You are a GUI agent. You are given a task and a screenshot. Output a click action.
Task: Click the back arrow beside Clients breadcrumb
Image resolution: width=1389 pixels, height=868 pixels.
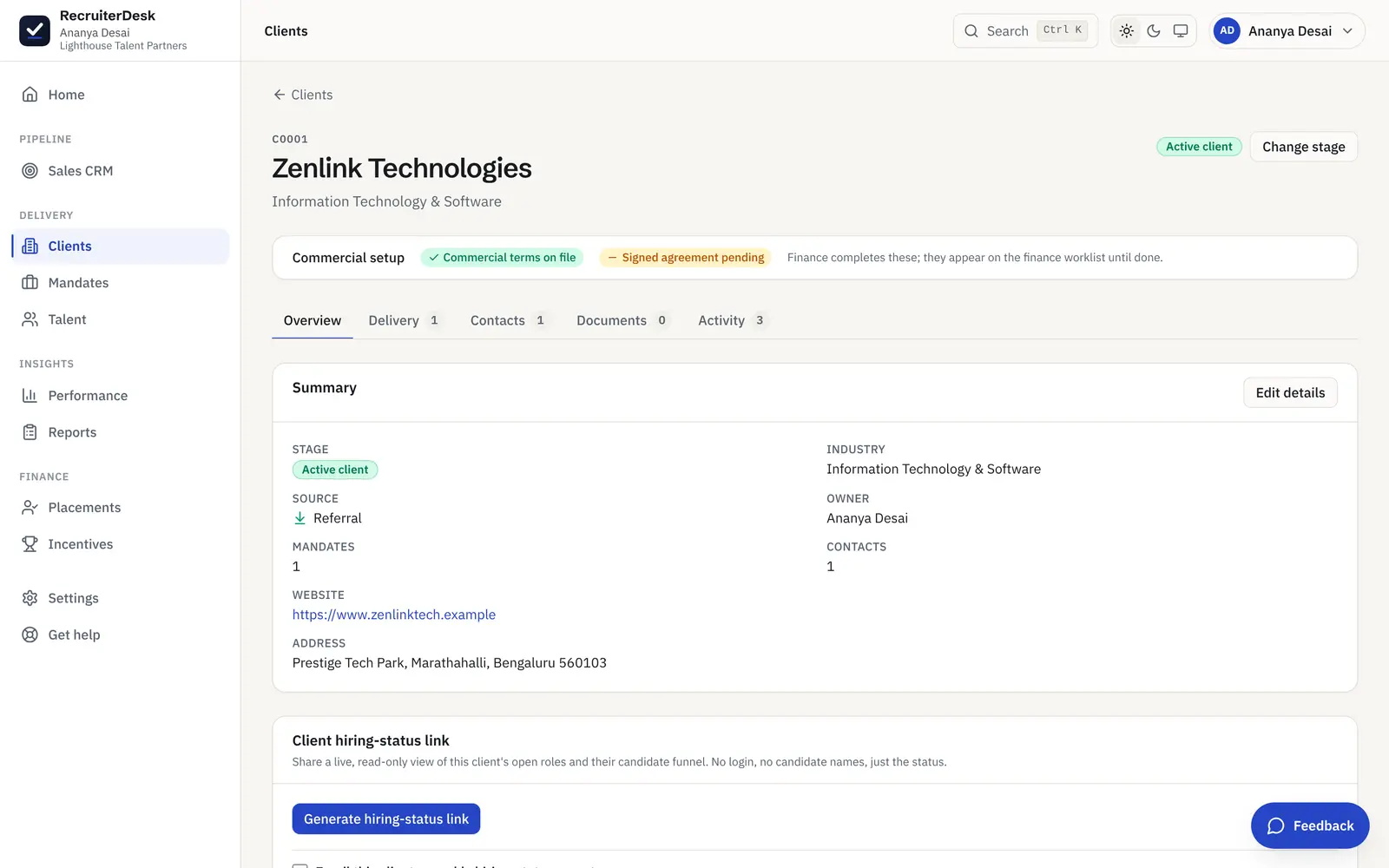280,95
